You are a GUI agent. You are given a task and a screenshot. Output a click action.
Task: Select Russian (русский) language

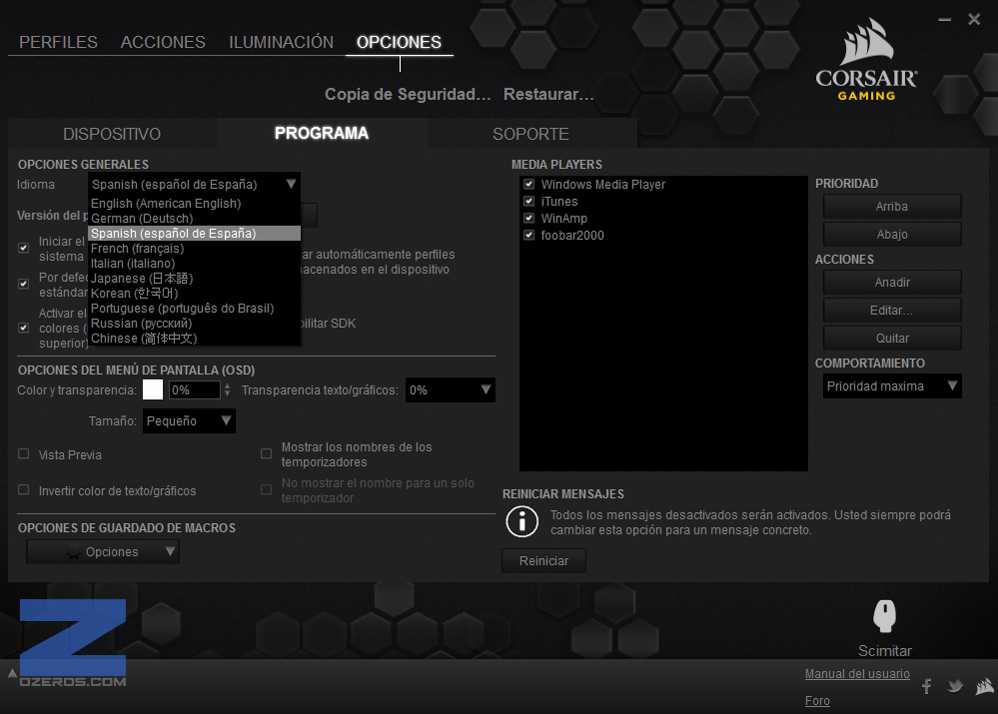point(193,323)
